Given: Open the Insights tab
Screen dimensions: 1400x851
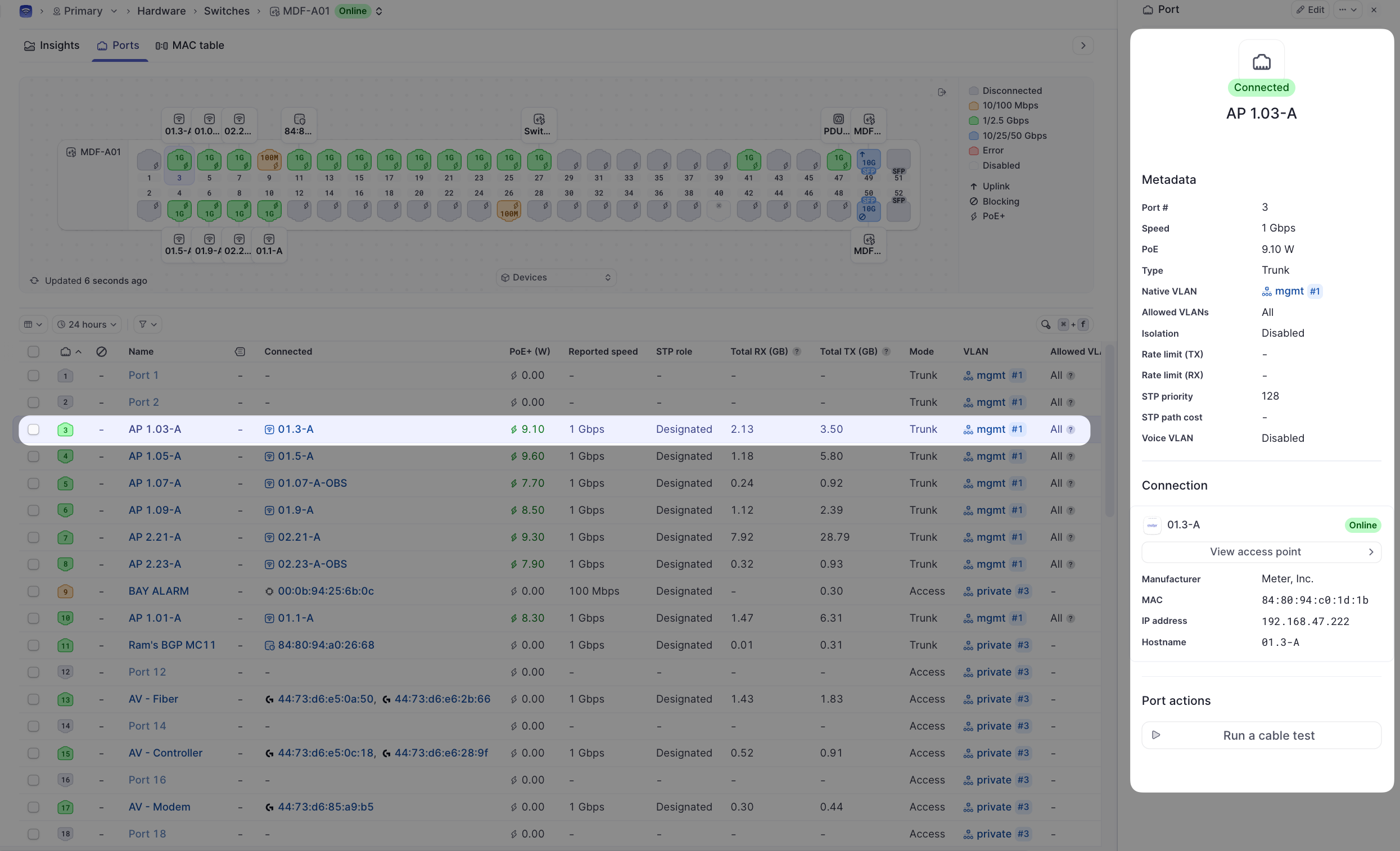Looking at the screenshot, I should tap(52, 46).
